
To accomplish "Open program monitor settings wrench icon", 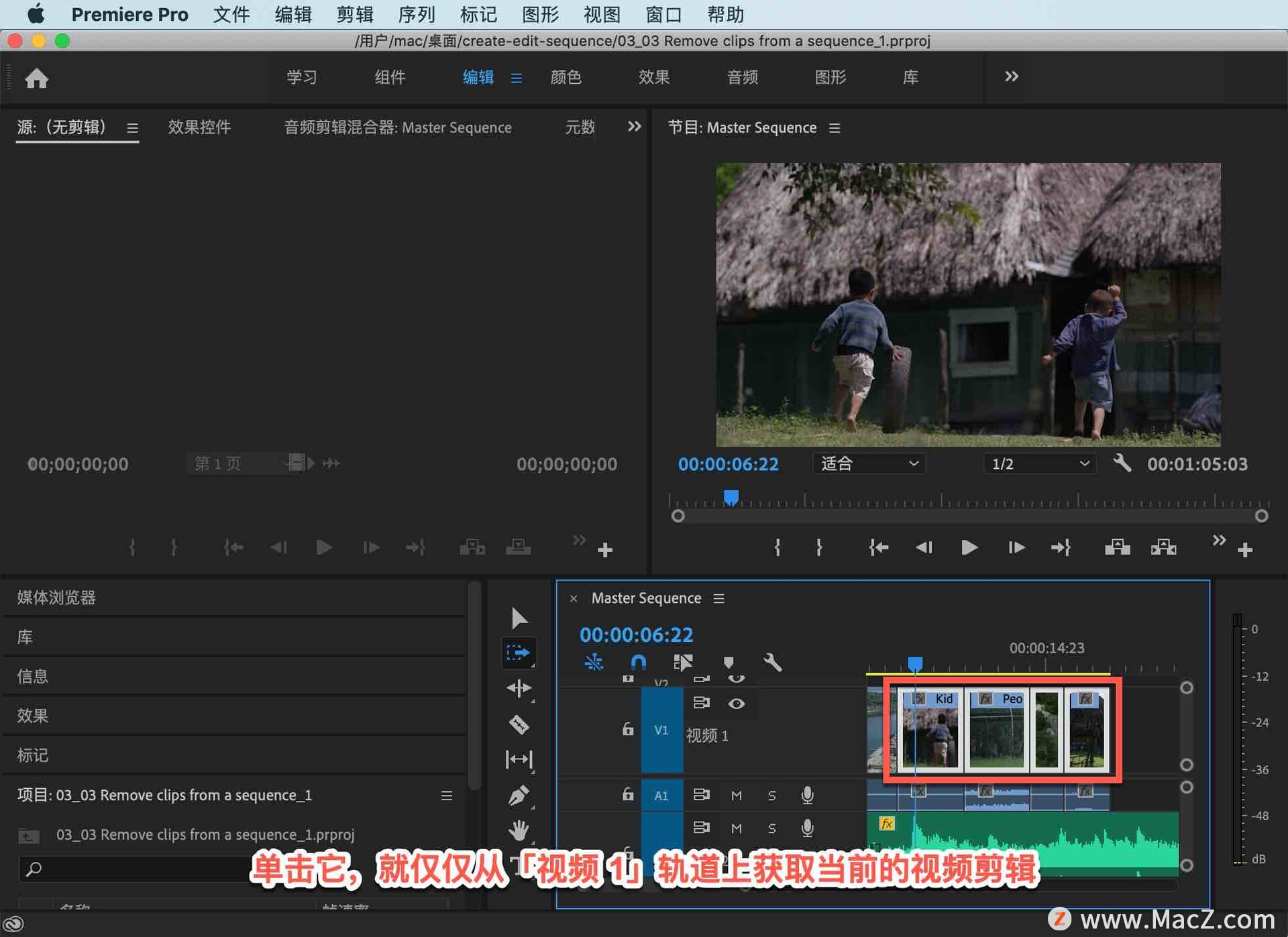I will [x=1122, y=463].
